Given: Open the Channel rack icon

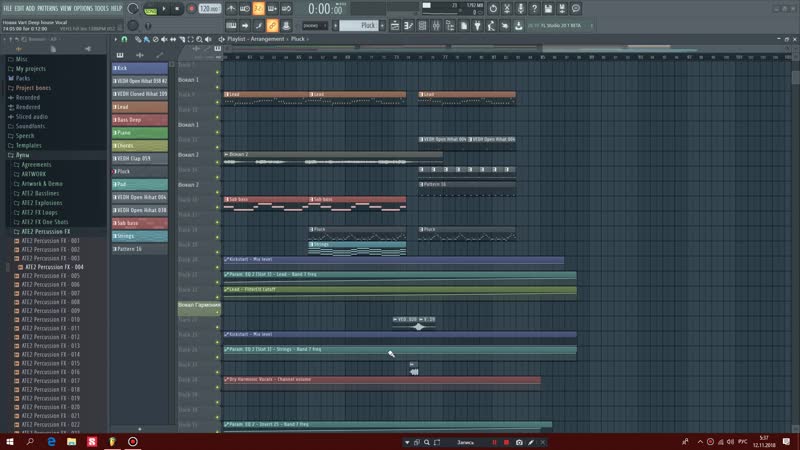Looking at the screenshot, I should (x=422, y=26).
